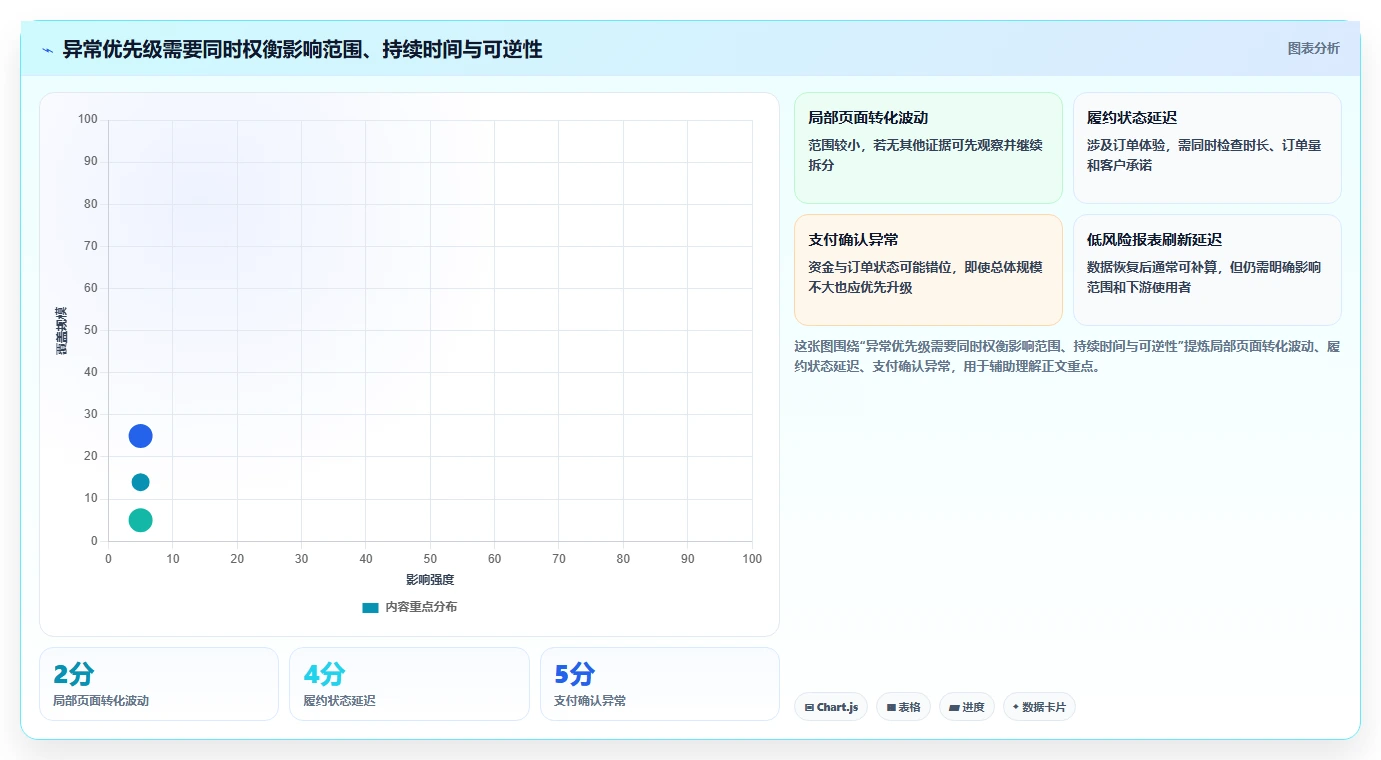The width and height of the screenshot is (1381, 760).
Task: Click the blue bubble near value 25
Action: 140,436
